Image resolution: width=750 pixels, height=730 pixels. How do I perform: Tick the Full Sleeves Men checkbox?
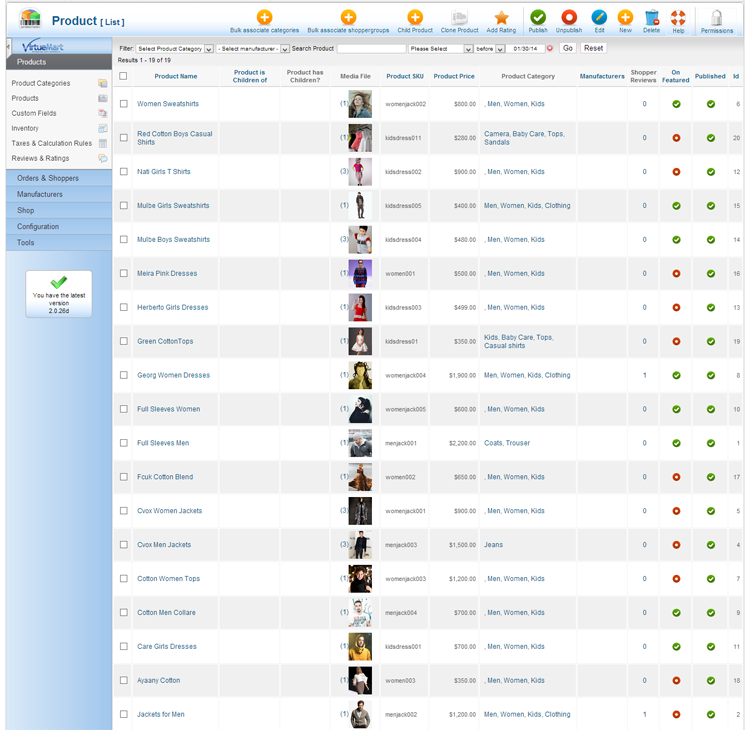pyautogui.click(x=124, y=443)
